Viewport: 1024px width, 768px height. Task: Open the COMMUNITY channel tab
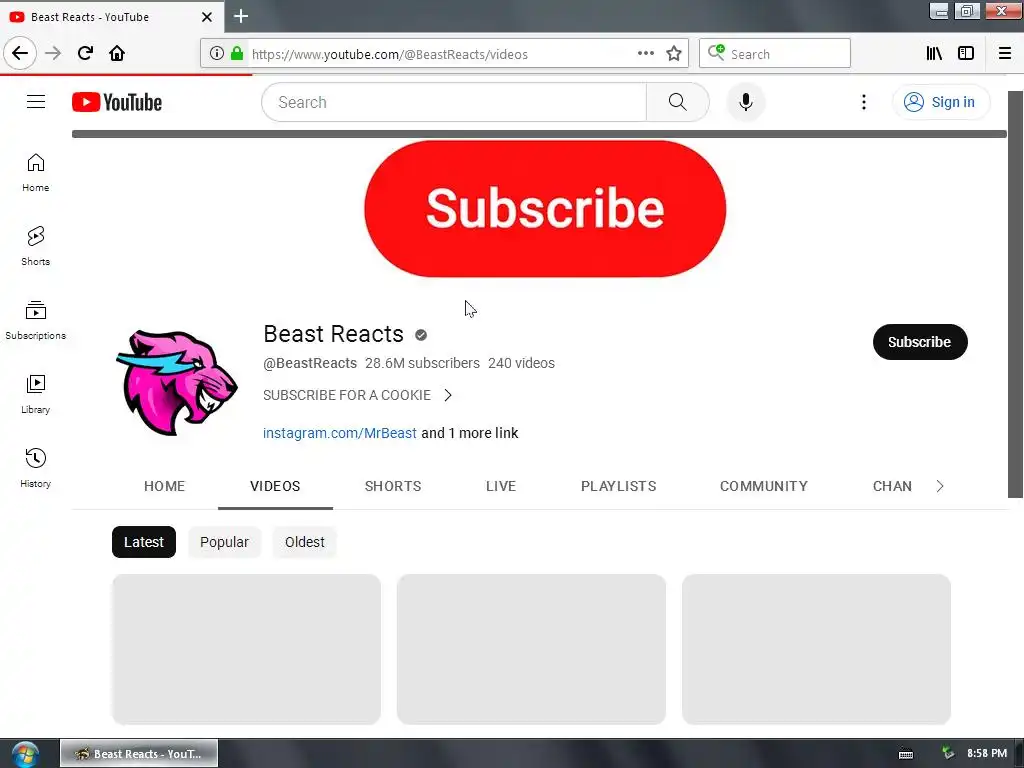[x=763, y=487]
